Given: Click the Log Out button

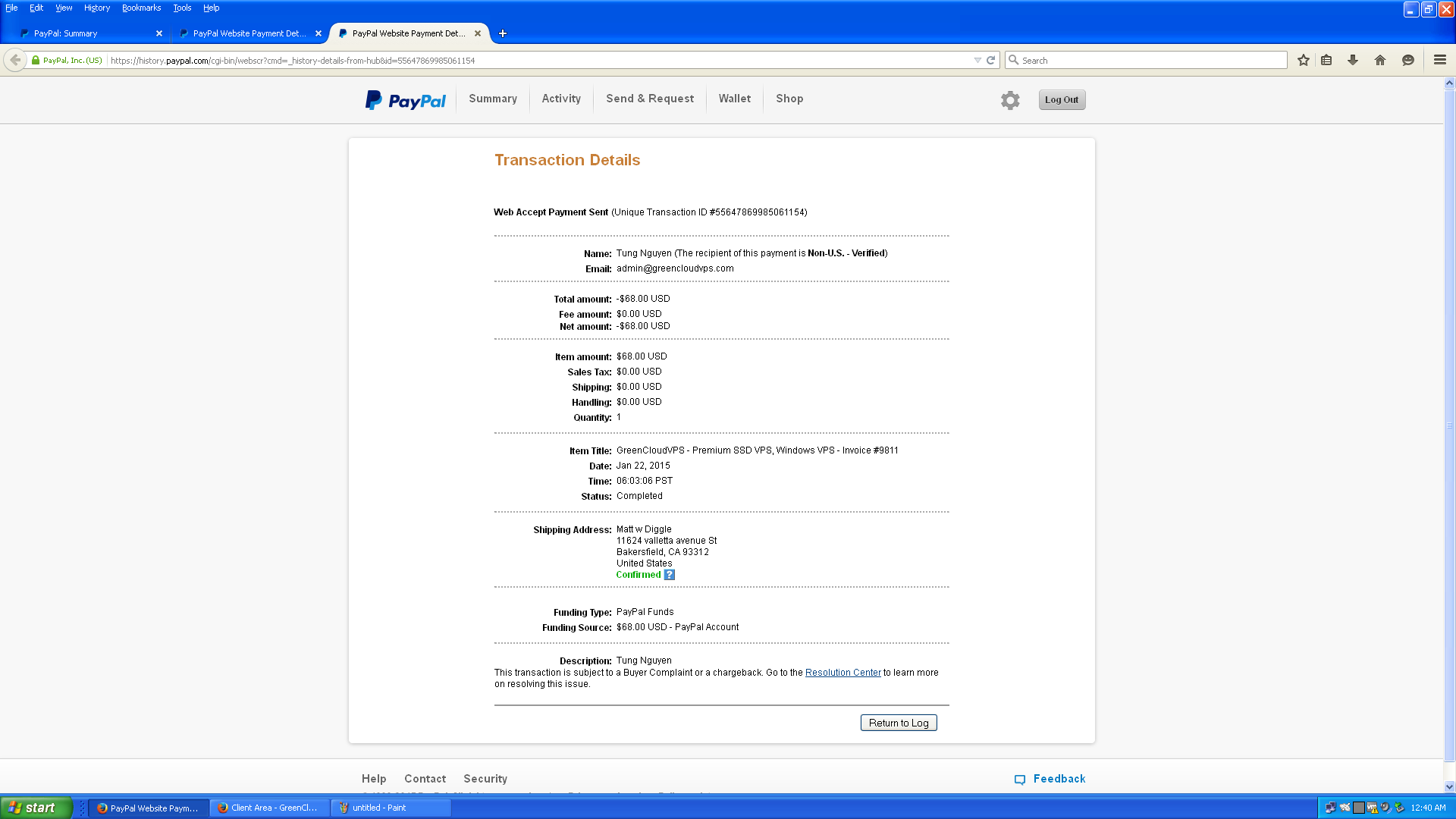Looking at the screenshot, I should [1061, 100].
